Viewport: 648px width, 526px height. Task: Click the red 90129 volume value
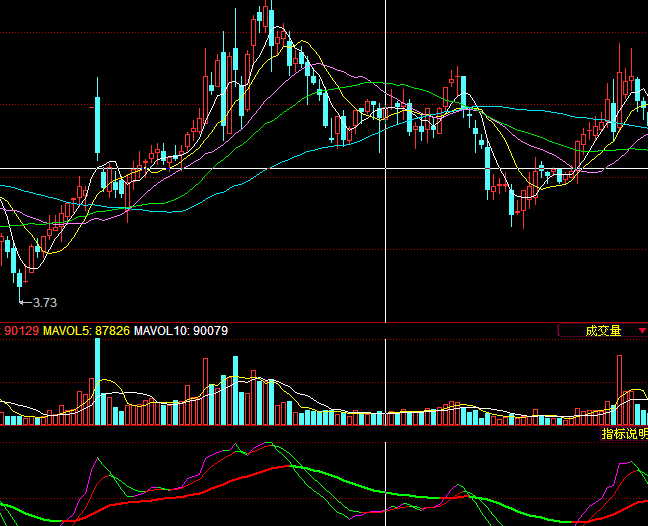pos(21,331)
